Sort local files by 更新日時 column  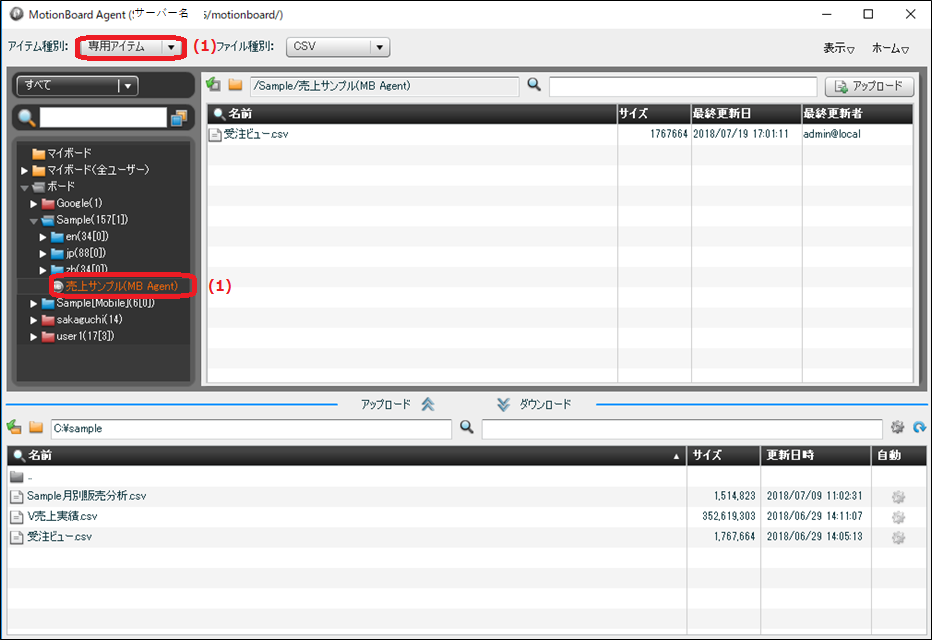point(816,456)
